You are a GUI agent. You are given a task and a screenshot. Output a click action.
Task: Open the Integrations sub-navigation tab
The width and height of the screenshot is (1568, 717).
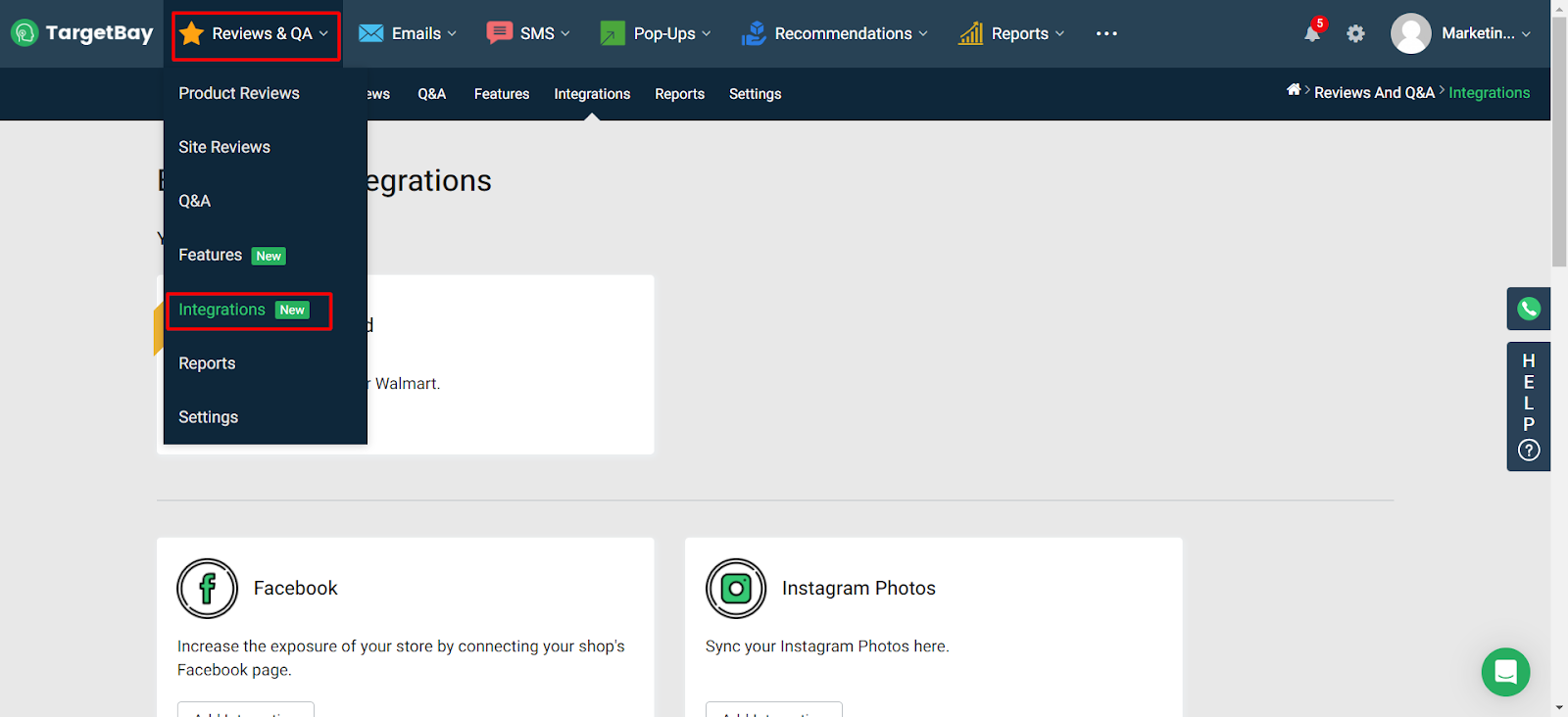pos(592,94)
